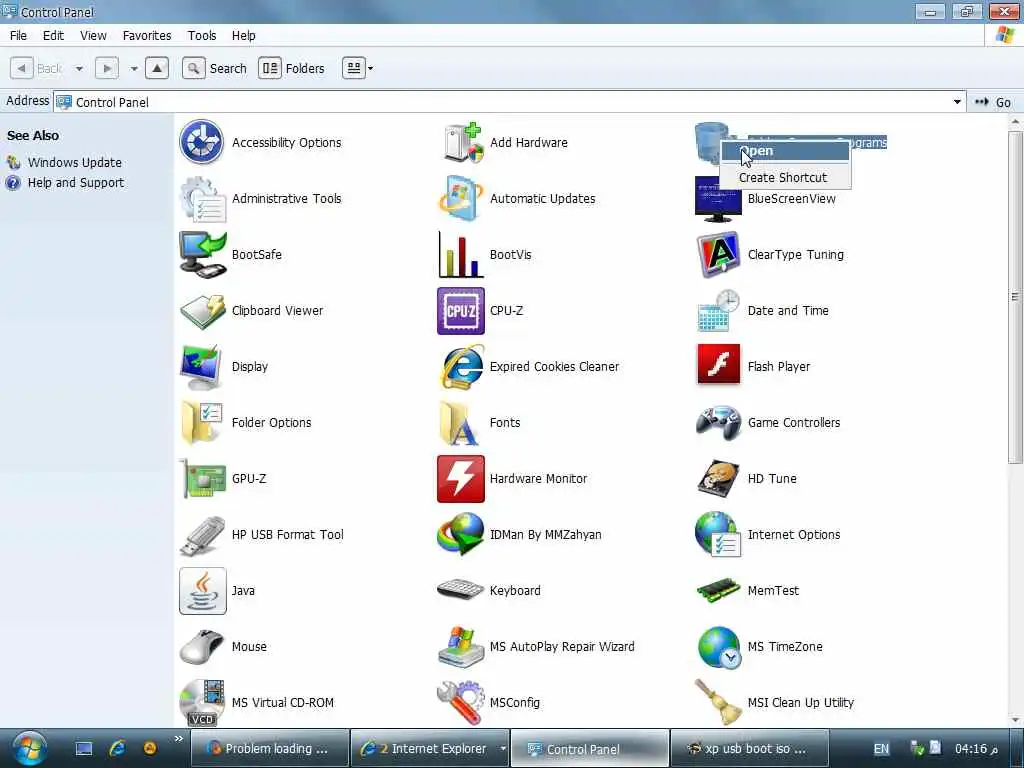The height and width of the screenshot is (768, 1024).
Task: Click the scrollbar down arrow
Action: (1016, 720)
